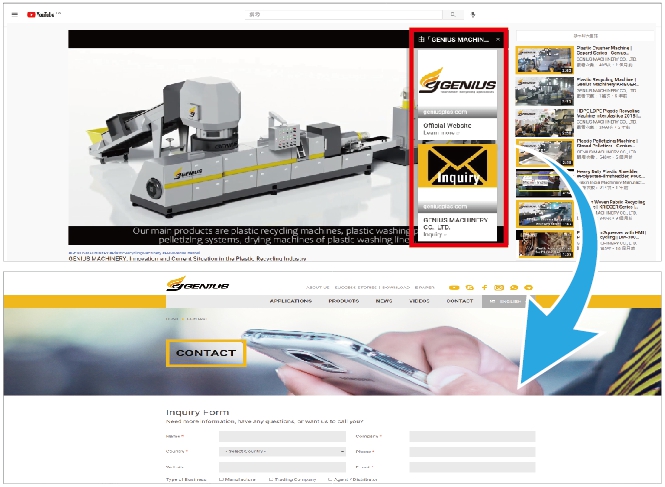Viewport: 665px width, 487px height.
Task: Open the YouTube social icon in header
Action: point(454,288)
